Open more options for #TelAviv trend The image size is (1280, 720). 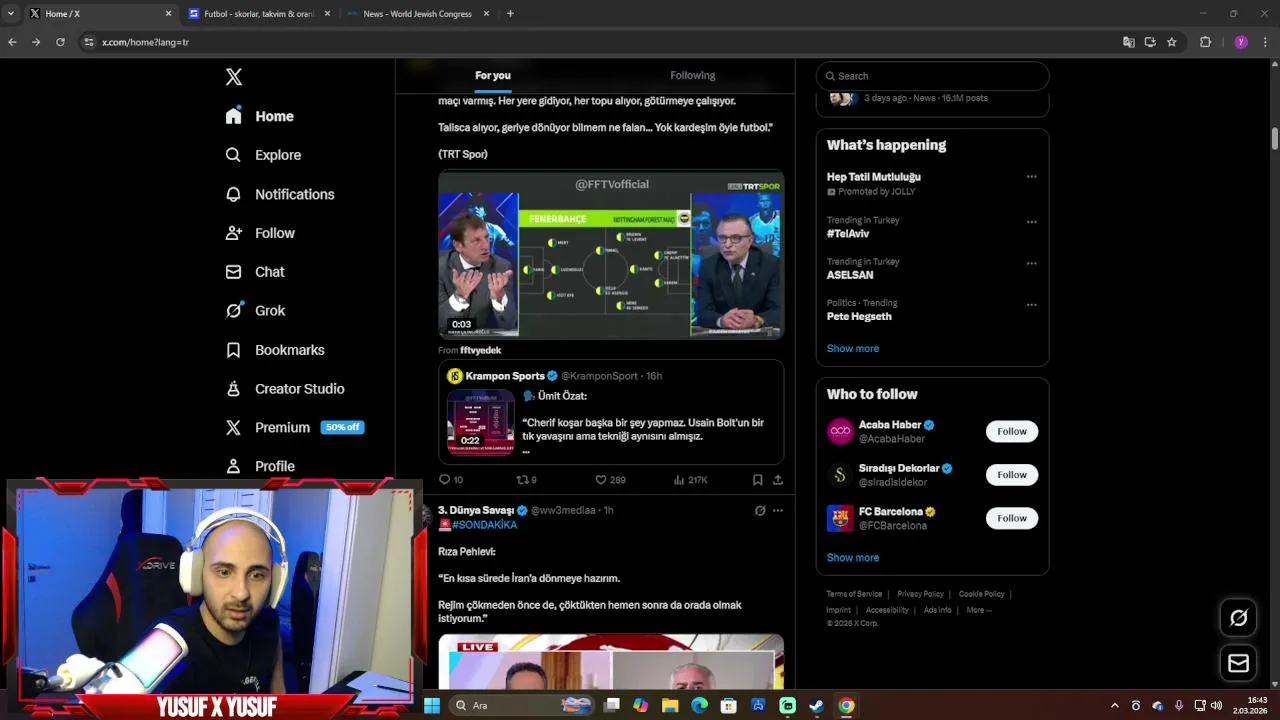(1031, 222)
